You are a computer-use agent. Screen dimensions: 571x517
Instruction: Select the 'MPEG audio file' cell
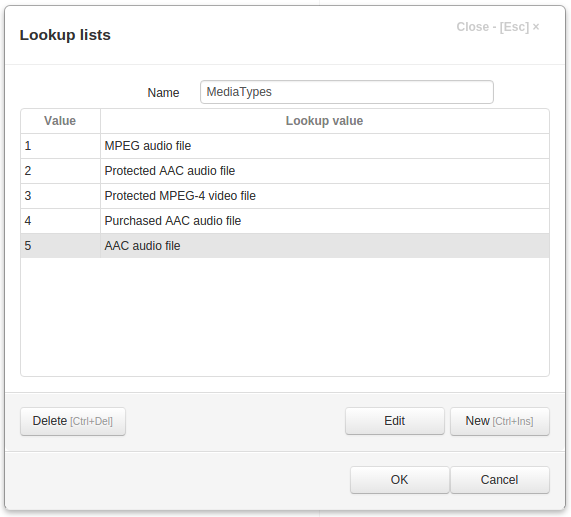325,146
